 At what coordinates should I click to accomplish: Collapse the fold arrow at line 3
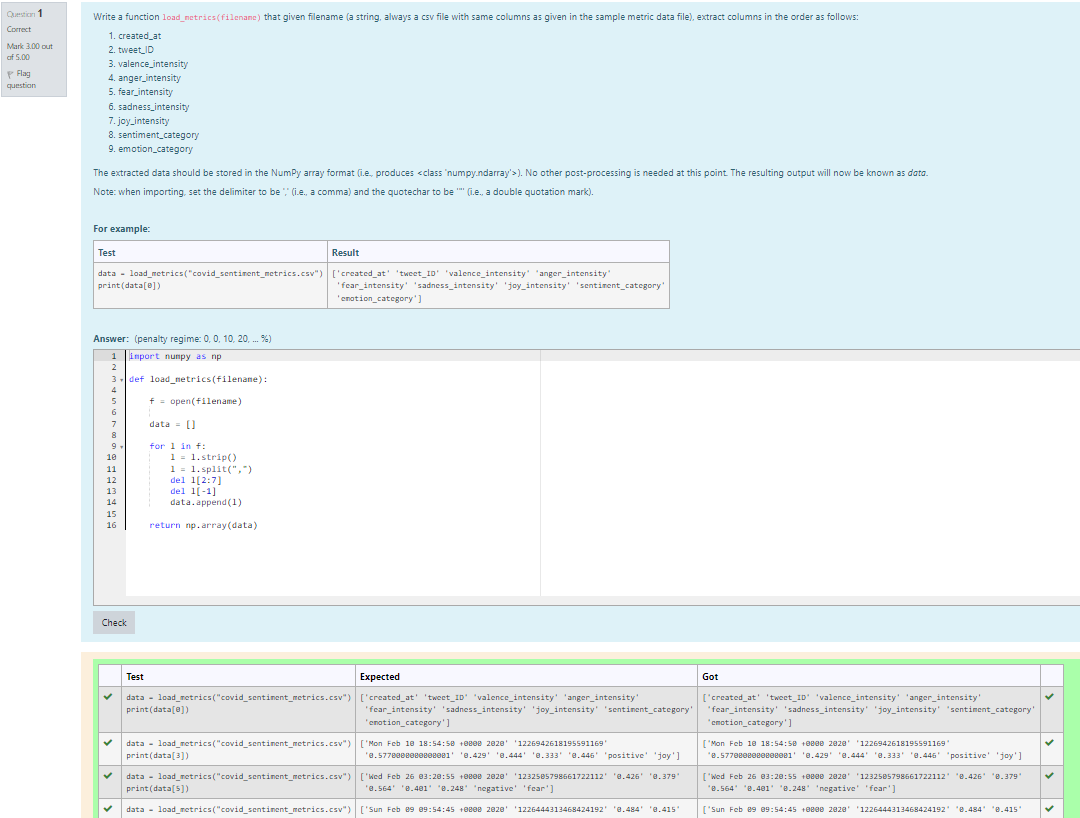(x=122, y=379)
